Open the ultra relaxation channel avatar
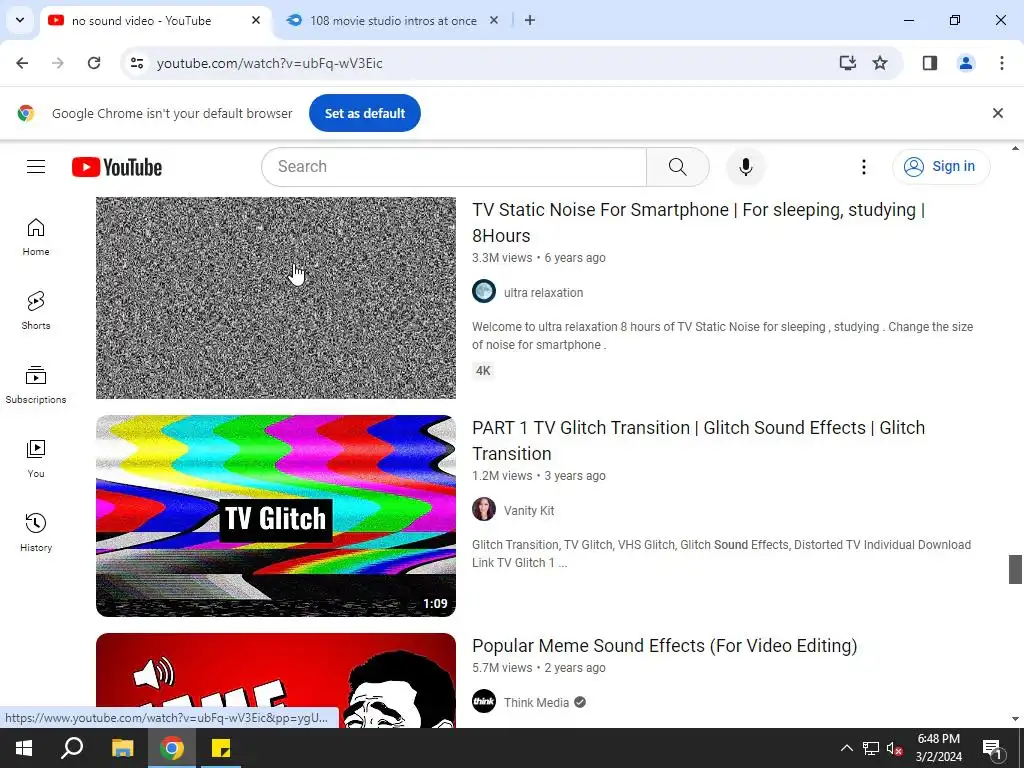This screenshot has width=1024, height=768. point(484,291)
